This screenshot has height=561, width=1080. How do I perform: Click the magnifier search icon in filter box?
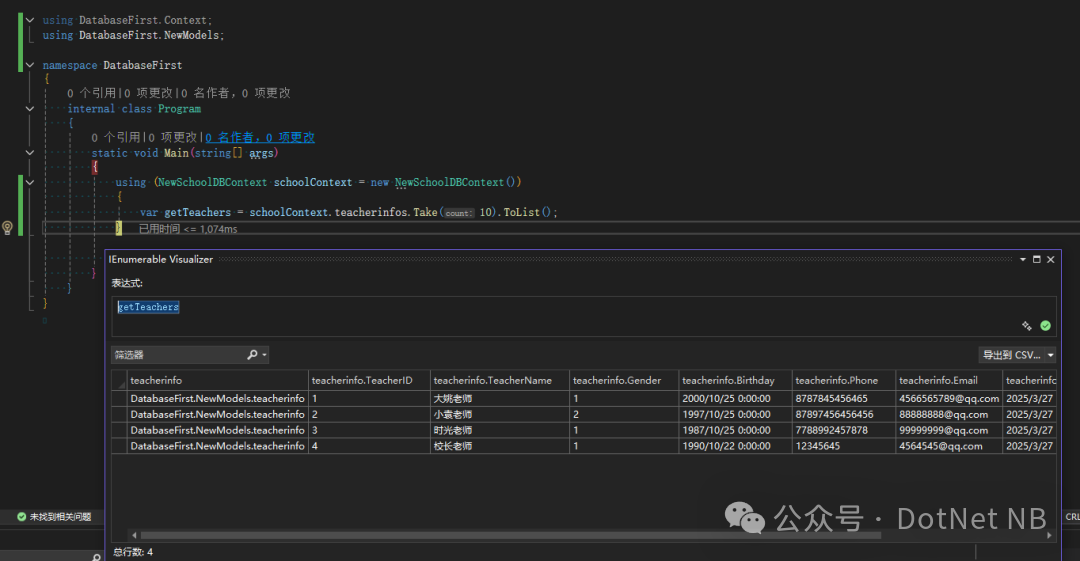[x=252, y=354]
